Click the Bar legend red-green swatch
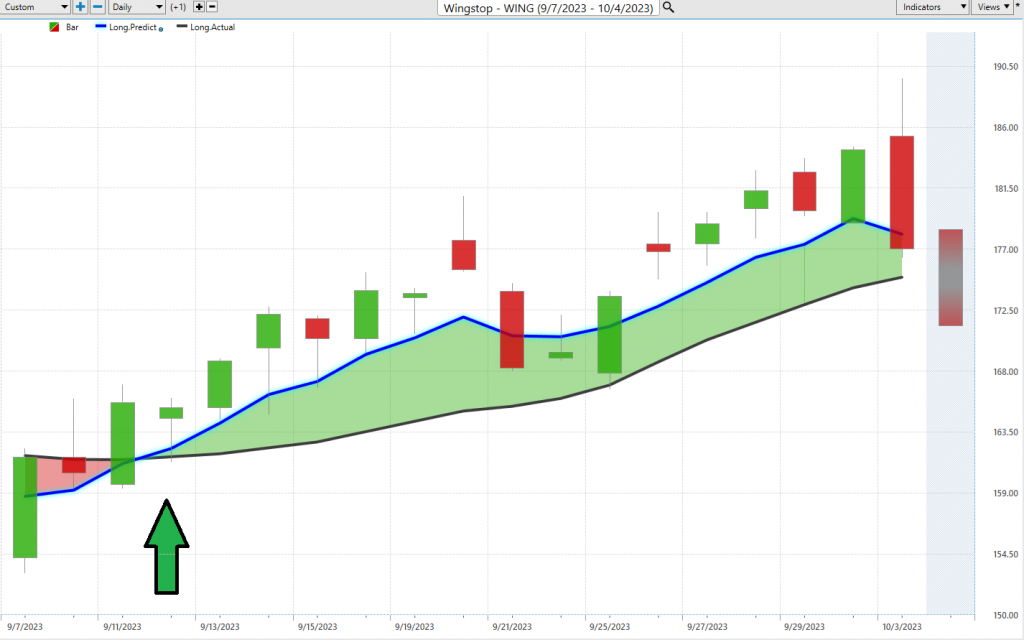This screenshot has width=1024, height=640. tap(54, 27)
